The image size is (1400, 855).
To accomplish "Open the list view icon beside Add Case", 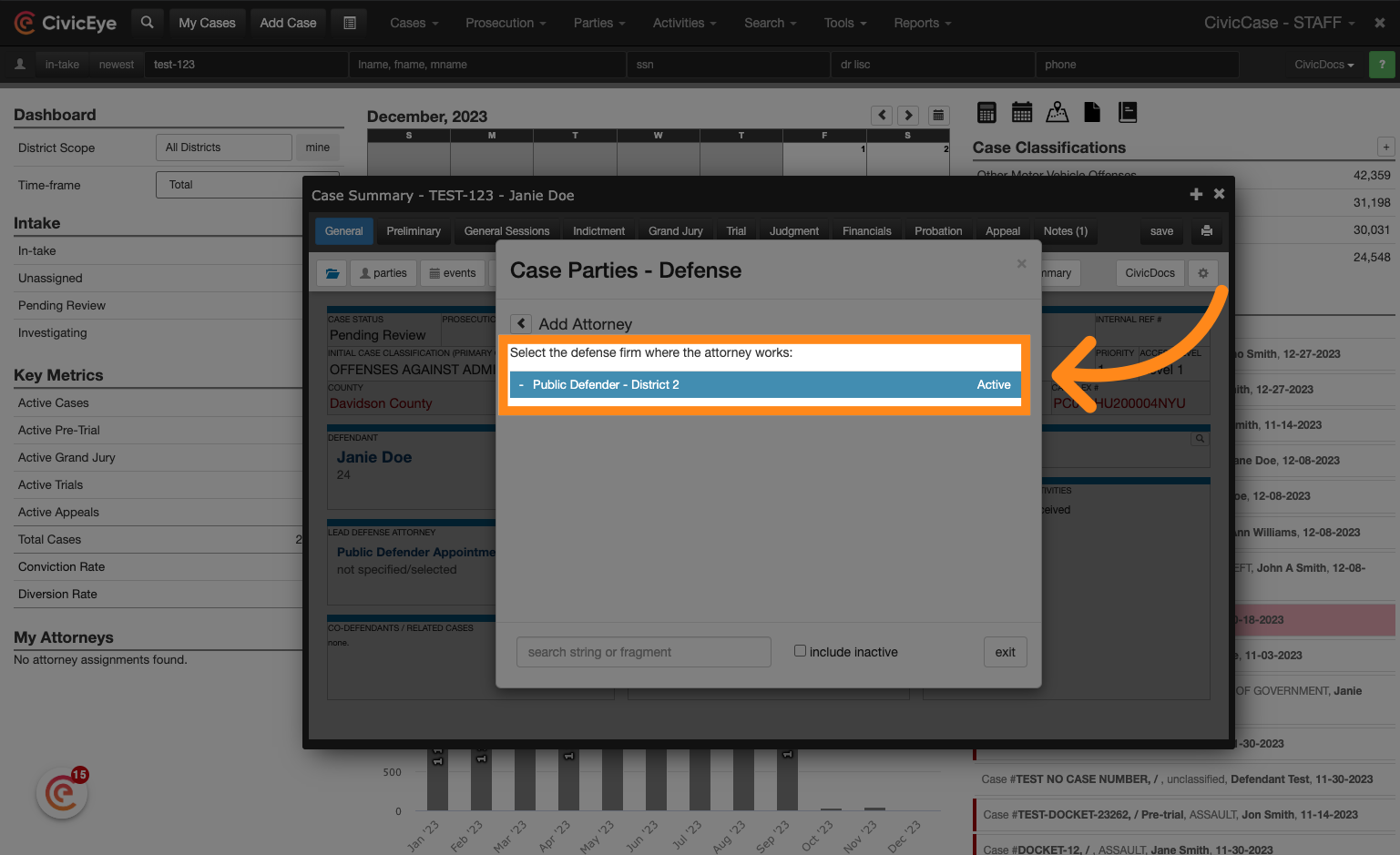I will (350, 23).
